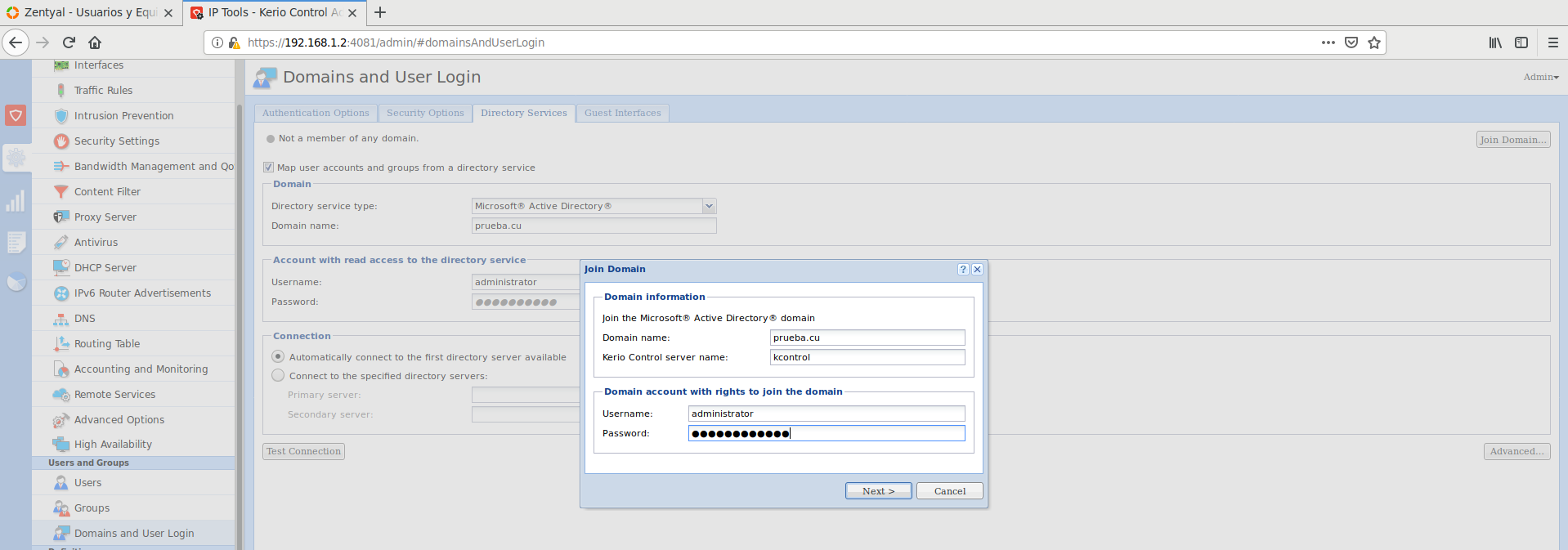The height and width of the screenshot is (550, 1568).
Task: Open the page actions ellipsis in address bar
Action: point(1328,42)
